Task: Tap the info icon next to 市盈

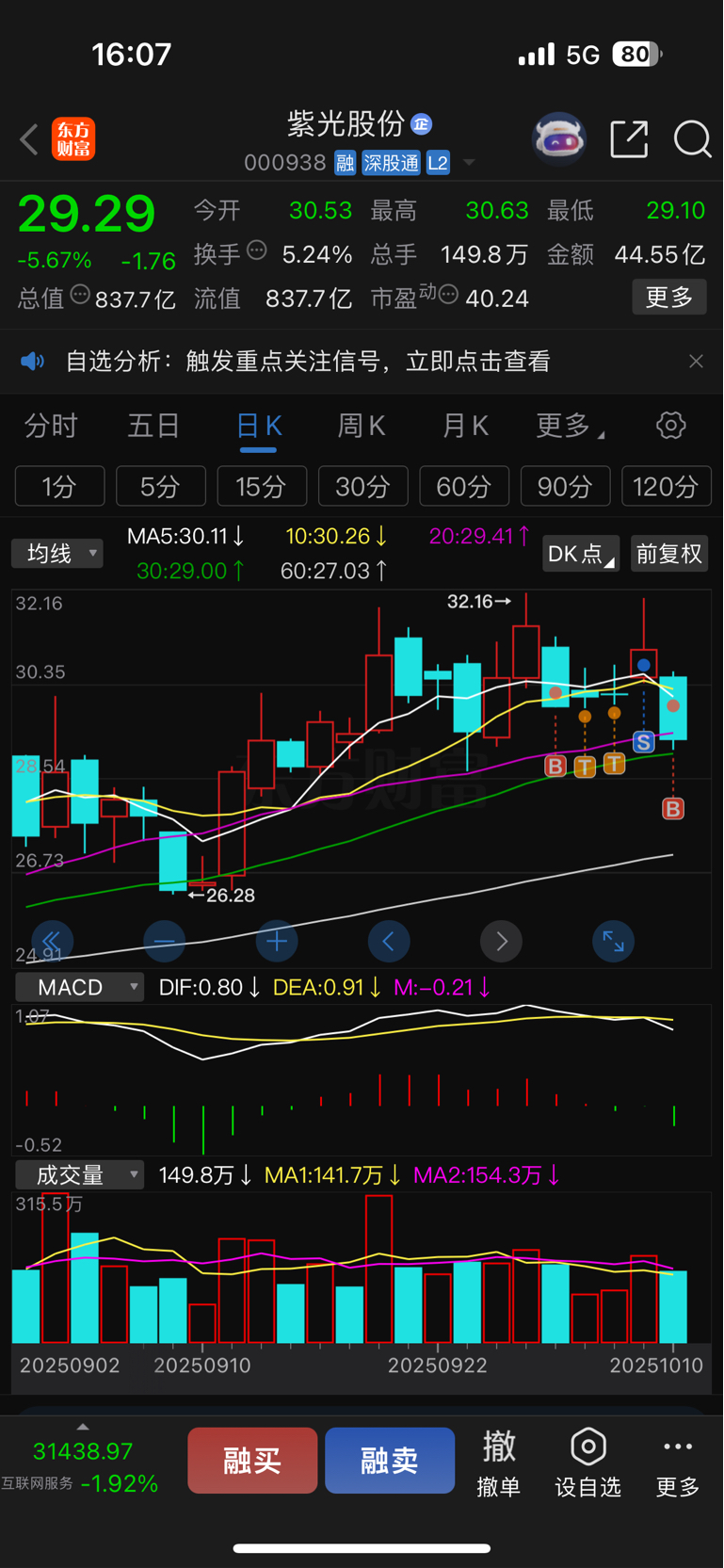Action: click(x=448, y=295)
